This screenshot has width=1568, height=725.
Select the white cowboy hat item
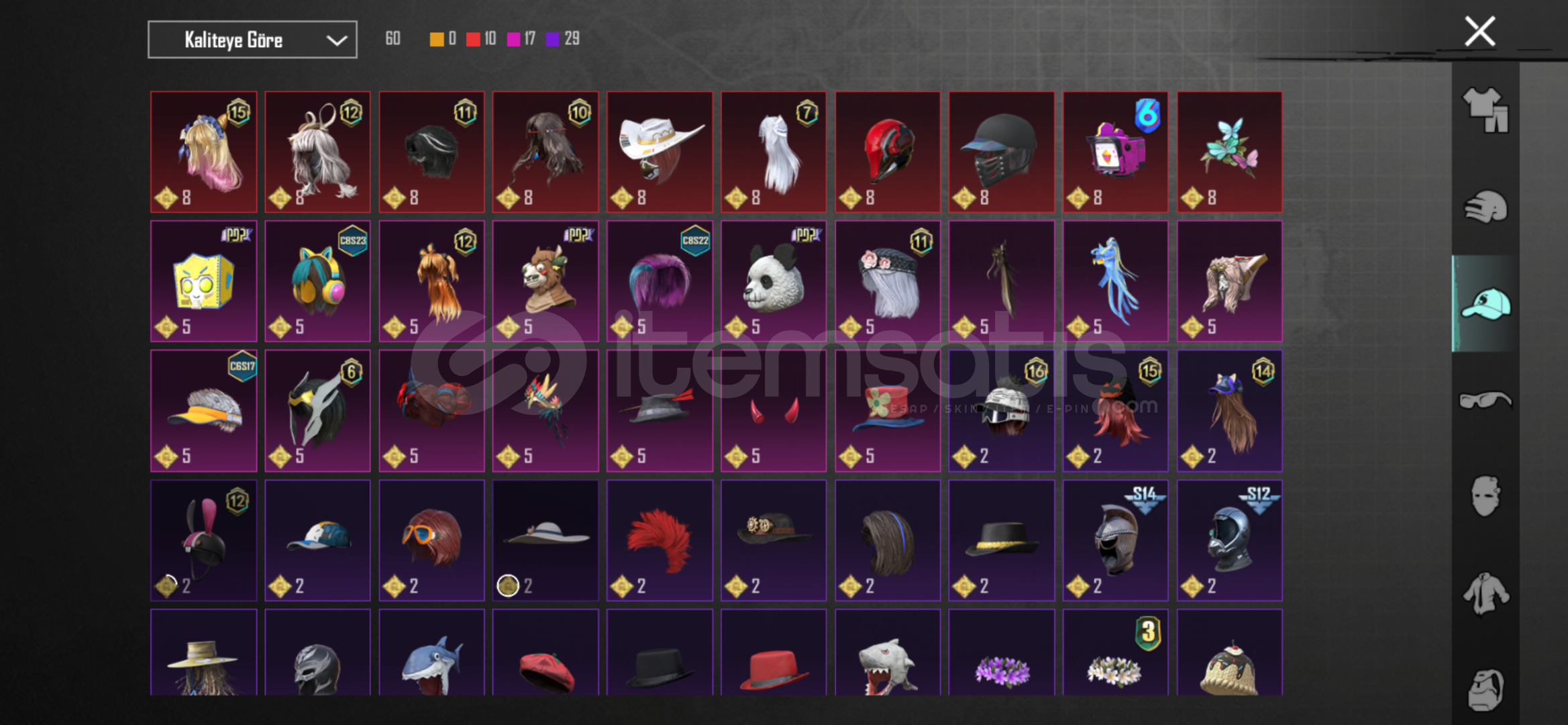[x=660, y=152]
